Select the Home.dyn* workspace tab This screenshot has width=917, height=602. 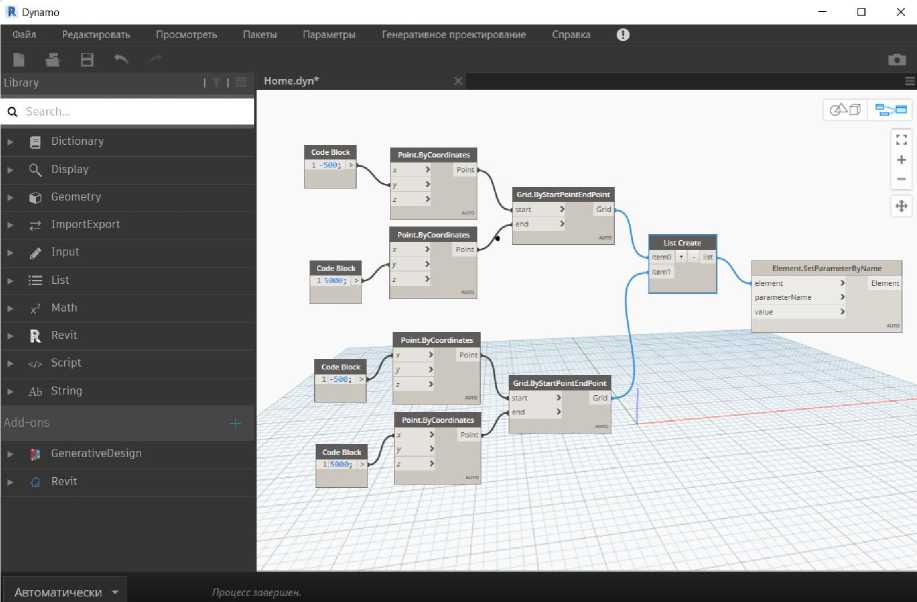tap(292, 81)
